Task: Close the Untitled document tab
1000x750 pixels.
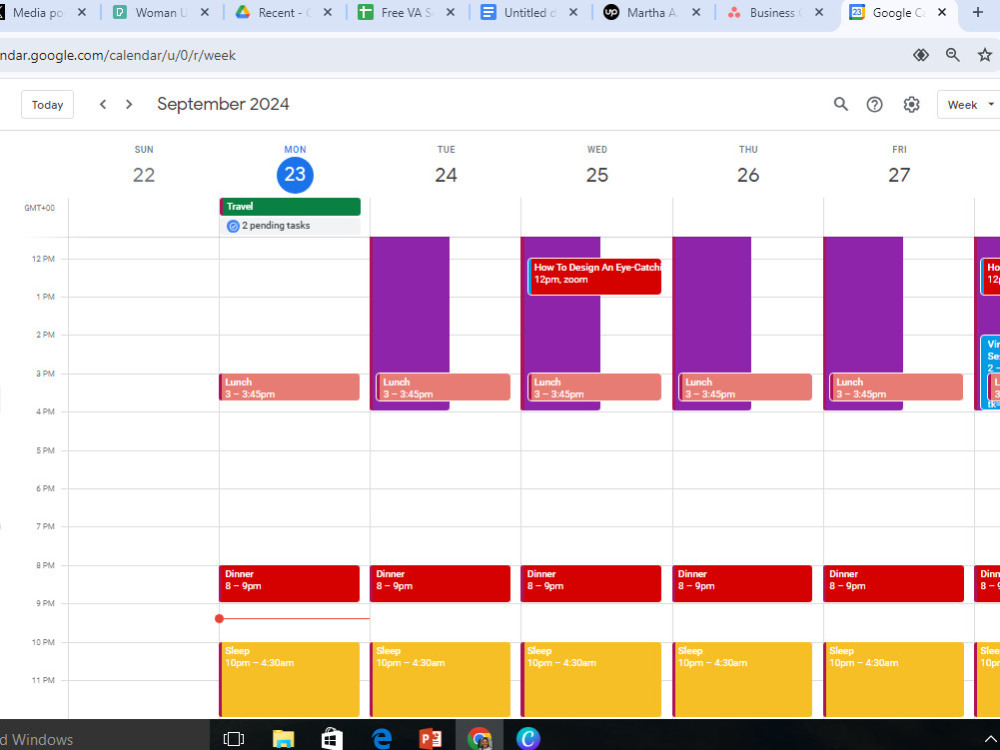Action: pos(573,12)
